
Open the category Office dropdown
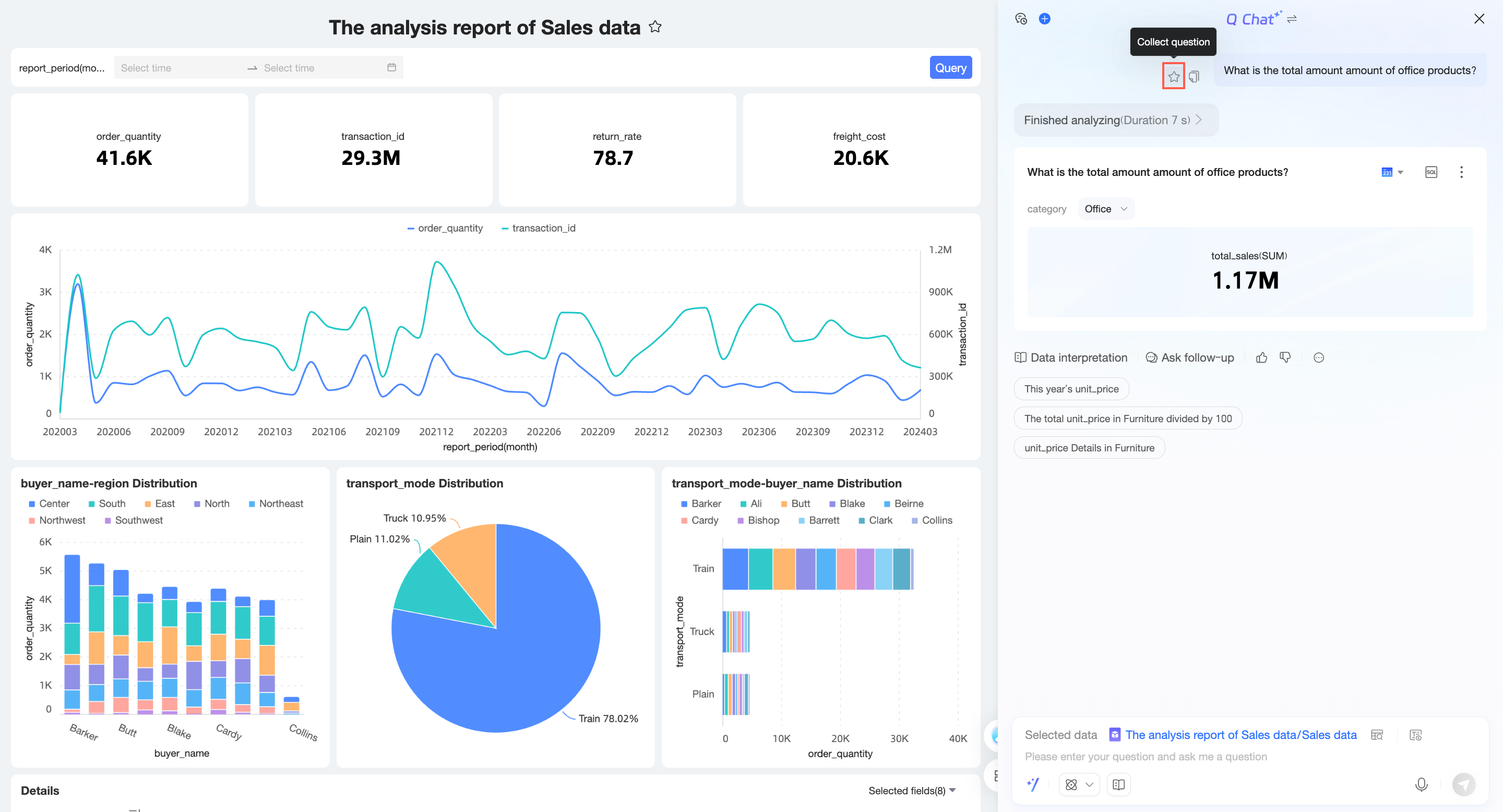click(1106, 209)
